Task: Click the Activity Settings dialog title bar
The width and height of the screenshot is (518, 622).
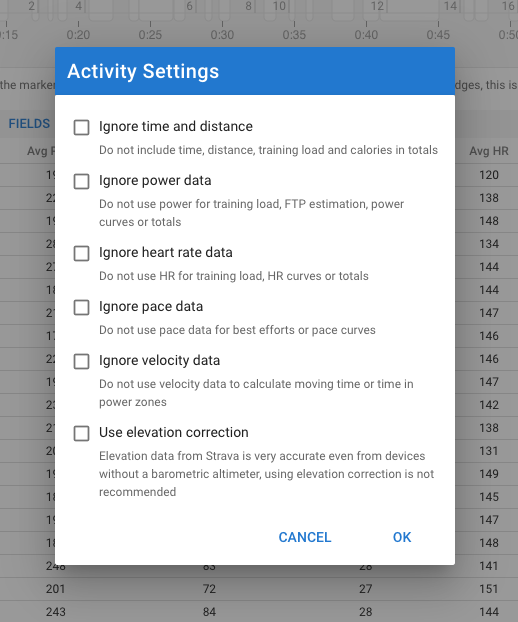Action: click(255, 71)
